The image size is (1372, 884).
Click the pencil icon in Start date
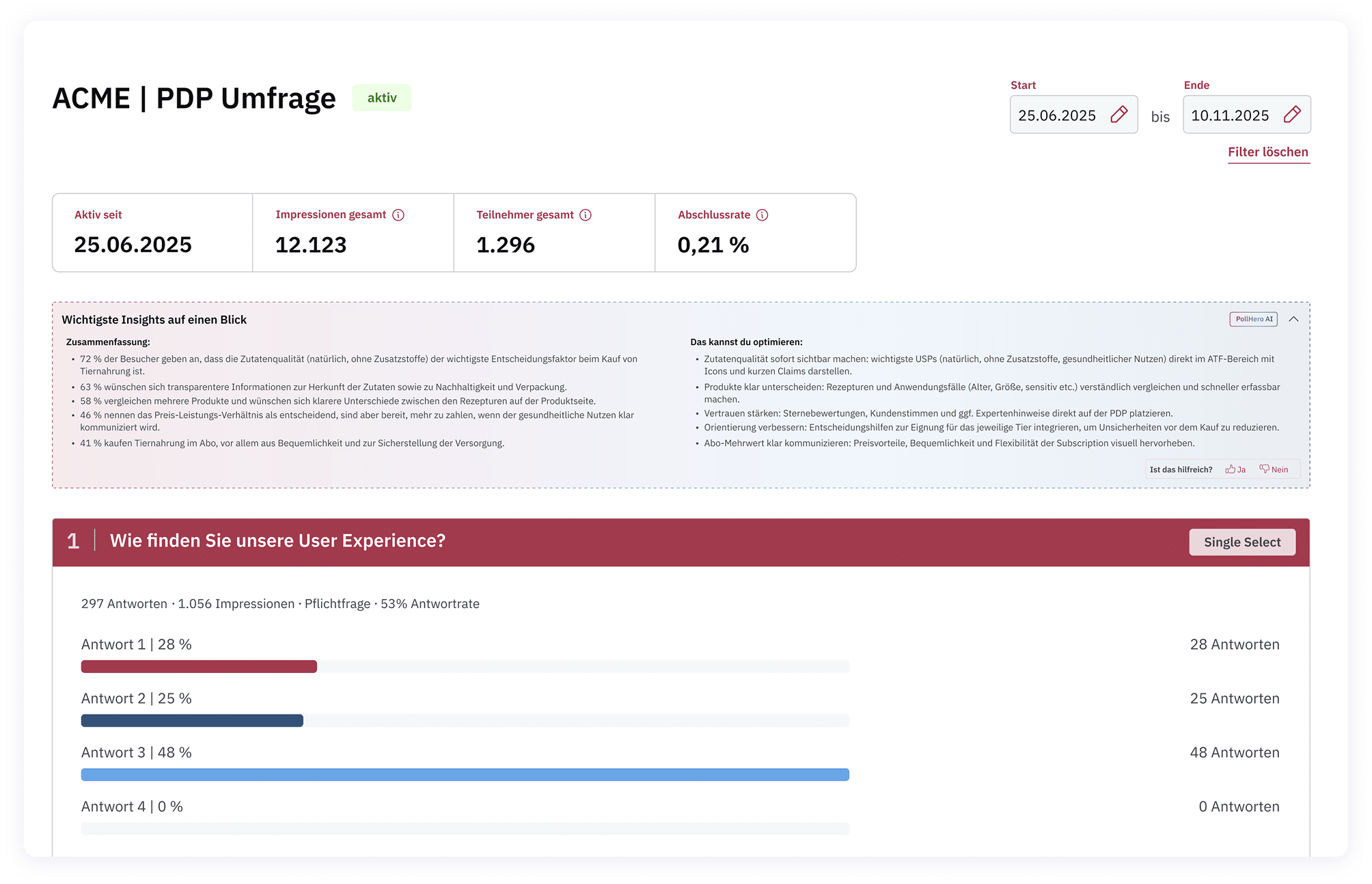[1119, 115]
